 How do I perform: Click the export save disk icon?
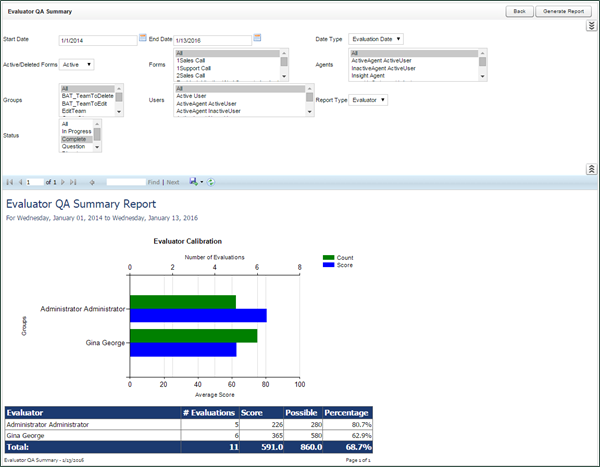coord(193,183)
